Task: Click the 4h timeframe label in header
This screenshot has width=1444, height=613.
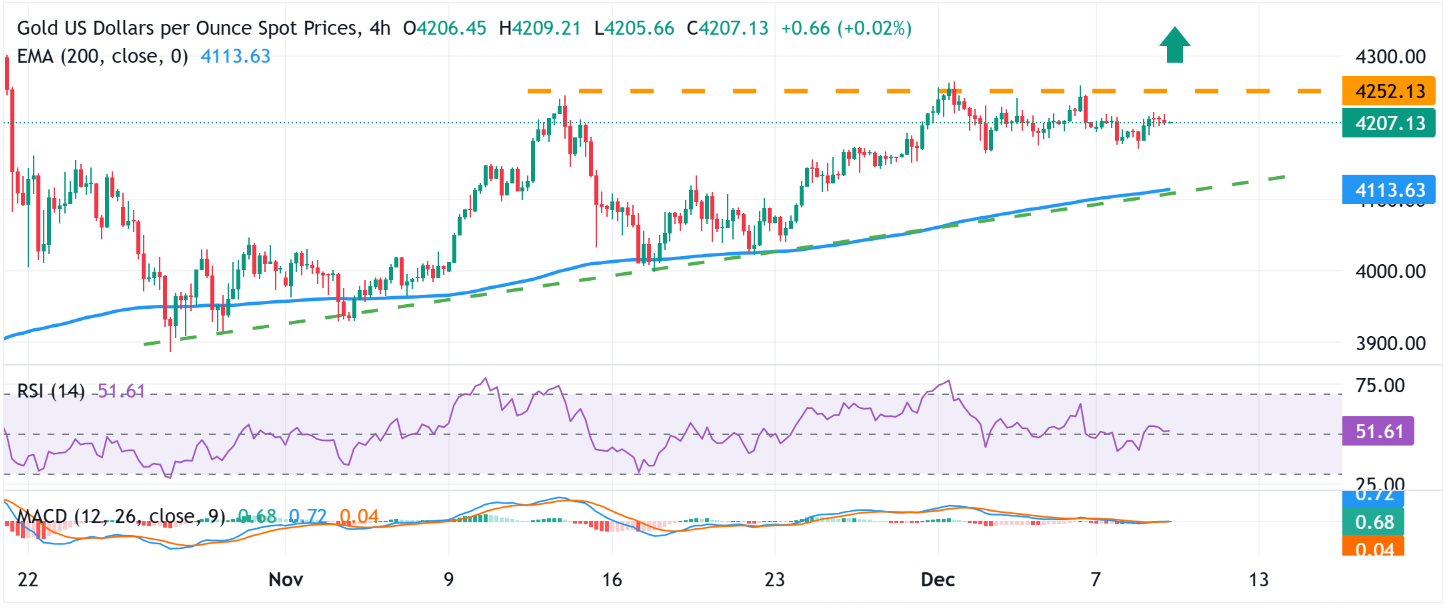Action: (379, 29)
